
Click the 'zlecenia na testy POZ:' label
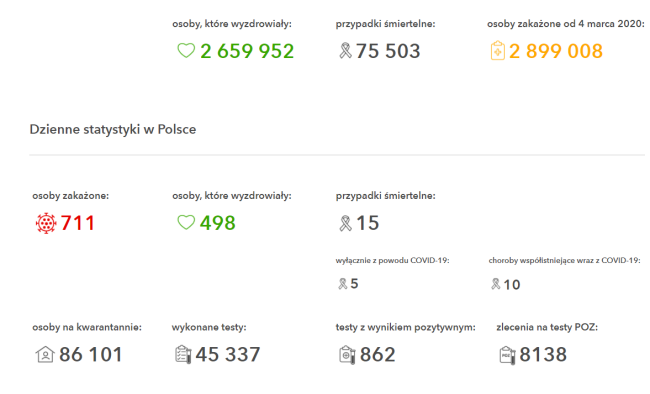pos(547,327)
